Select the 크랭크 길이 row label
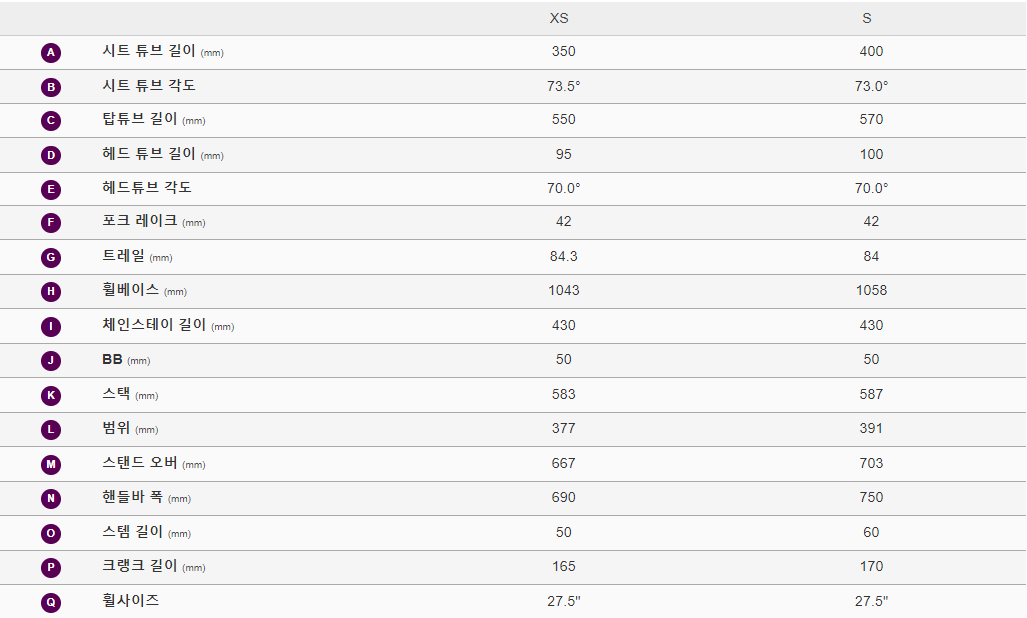1027x618 pixels. tap(154, 566)
